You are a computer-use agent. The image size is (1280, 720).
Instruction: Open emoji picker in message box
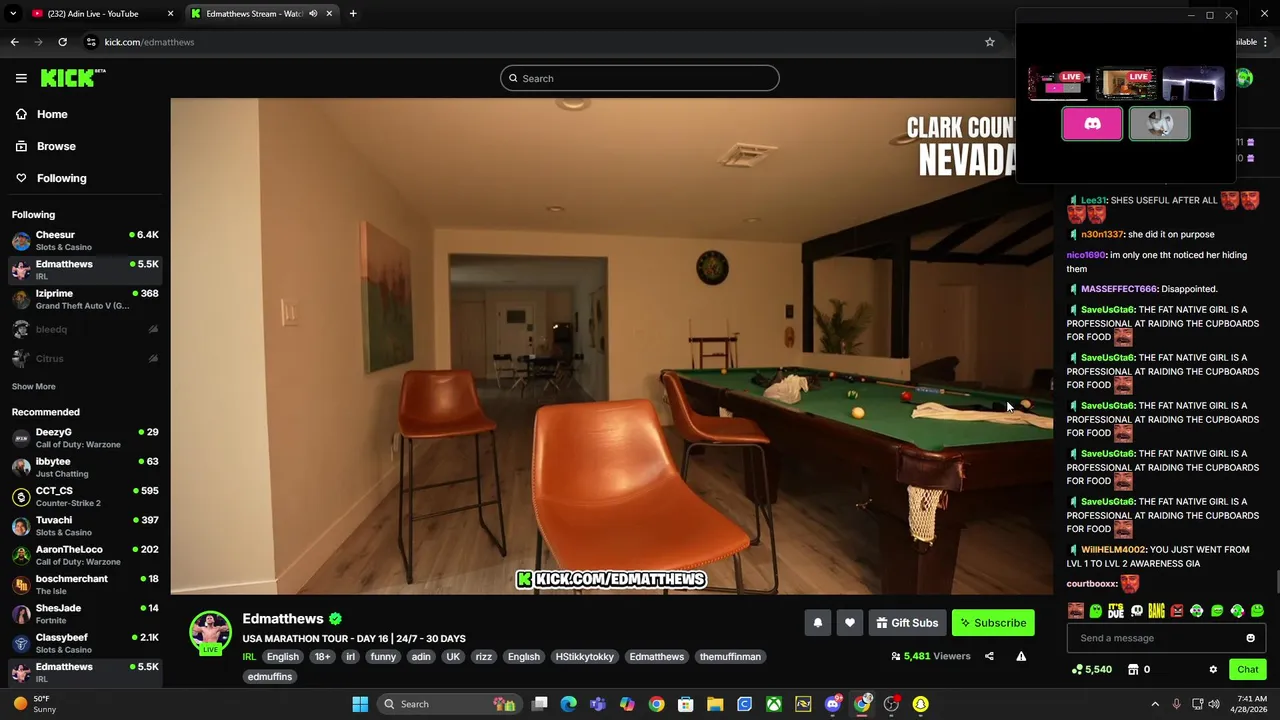pyautogui.click(x=1250, y=638)
